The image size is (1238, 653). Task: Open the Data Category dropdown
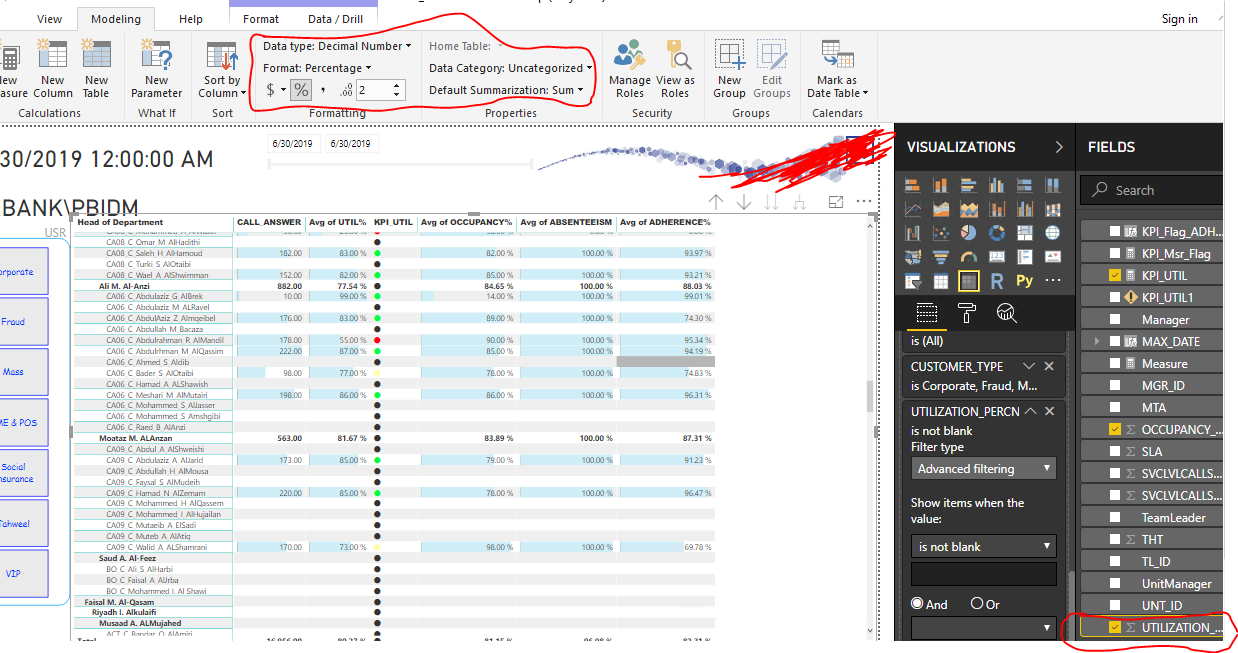pos(510,68)
